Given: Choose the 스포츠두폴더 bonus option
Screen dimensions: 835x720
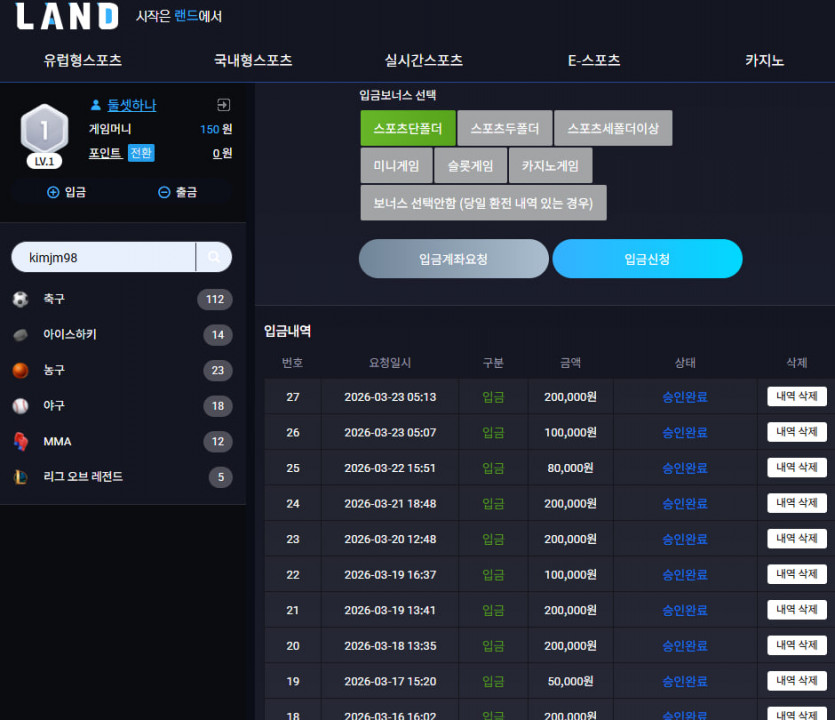Looking at the screenshot, I should coord(504,128).
